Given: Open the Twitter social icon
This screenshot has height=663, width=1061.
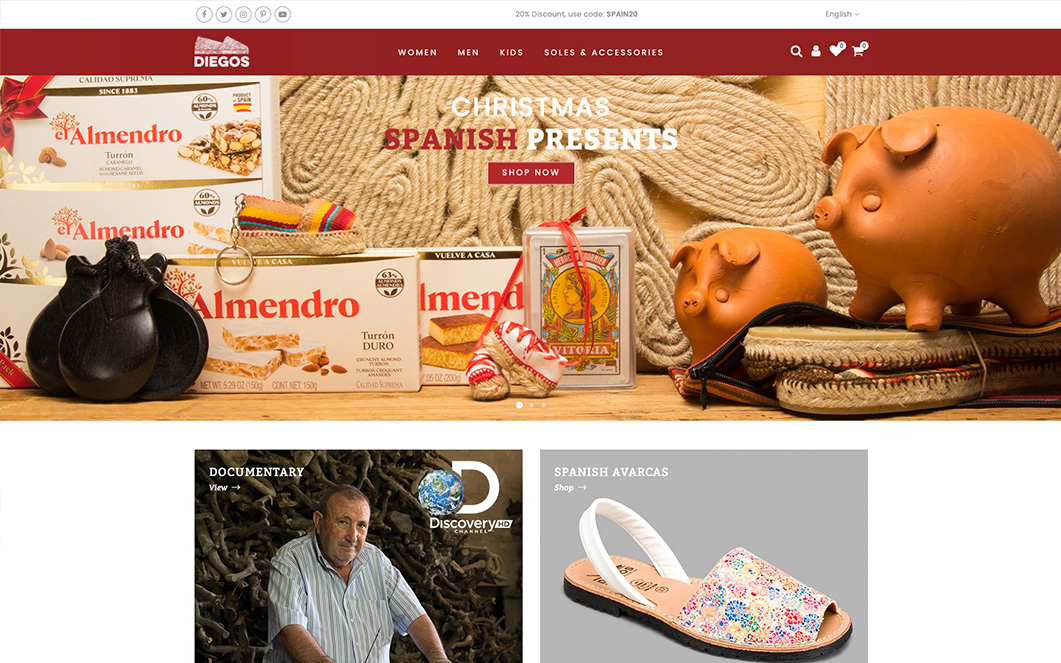Looking at the screenshot, I should click(223, 14).
